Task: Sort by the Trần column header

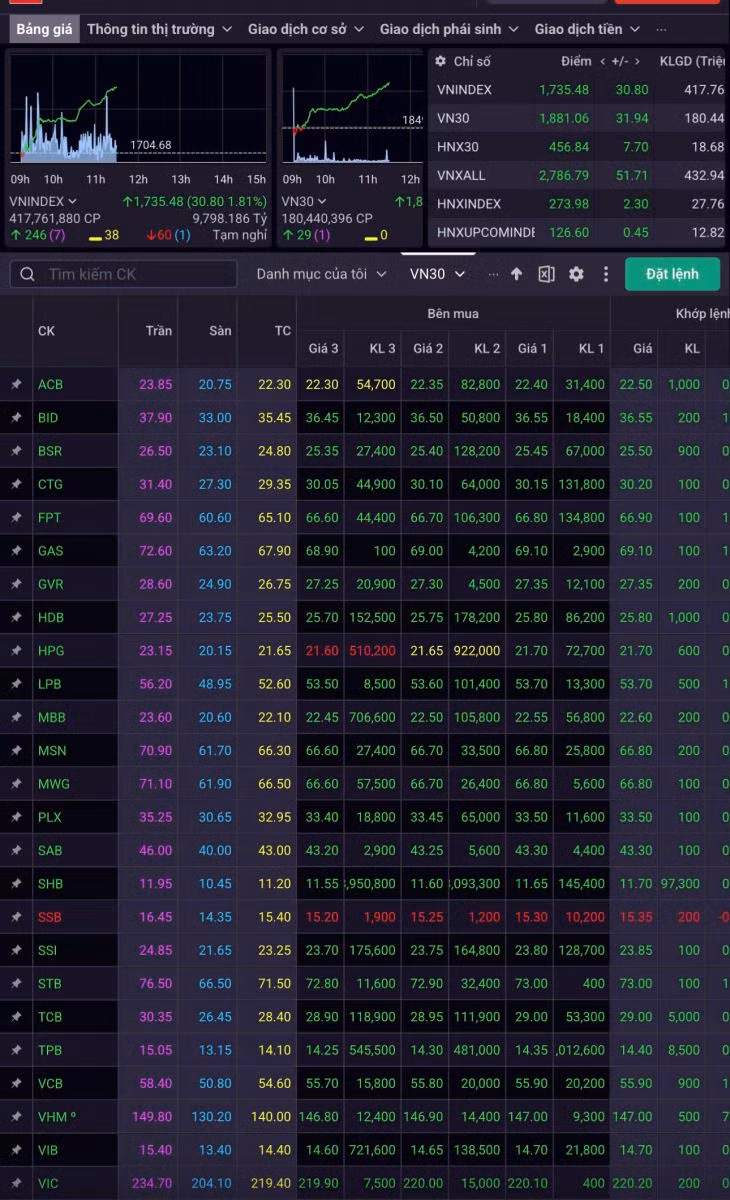Action: point(158,330)
